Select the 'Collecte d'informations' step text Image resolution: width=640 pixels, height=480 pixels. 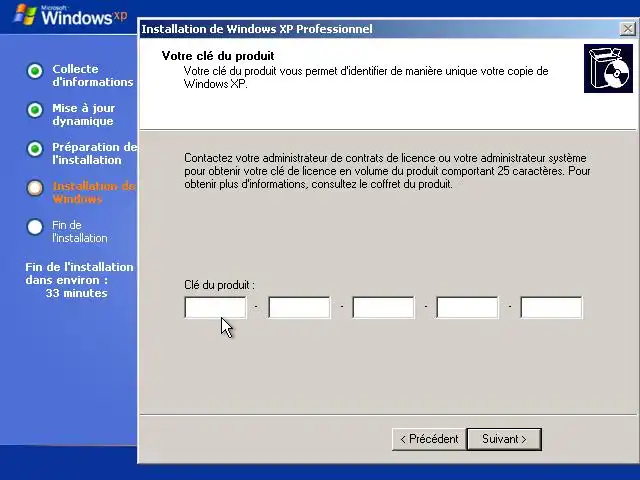pos(93,76)
